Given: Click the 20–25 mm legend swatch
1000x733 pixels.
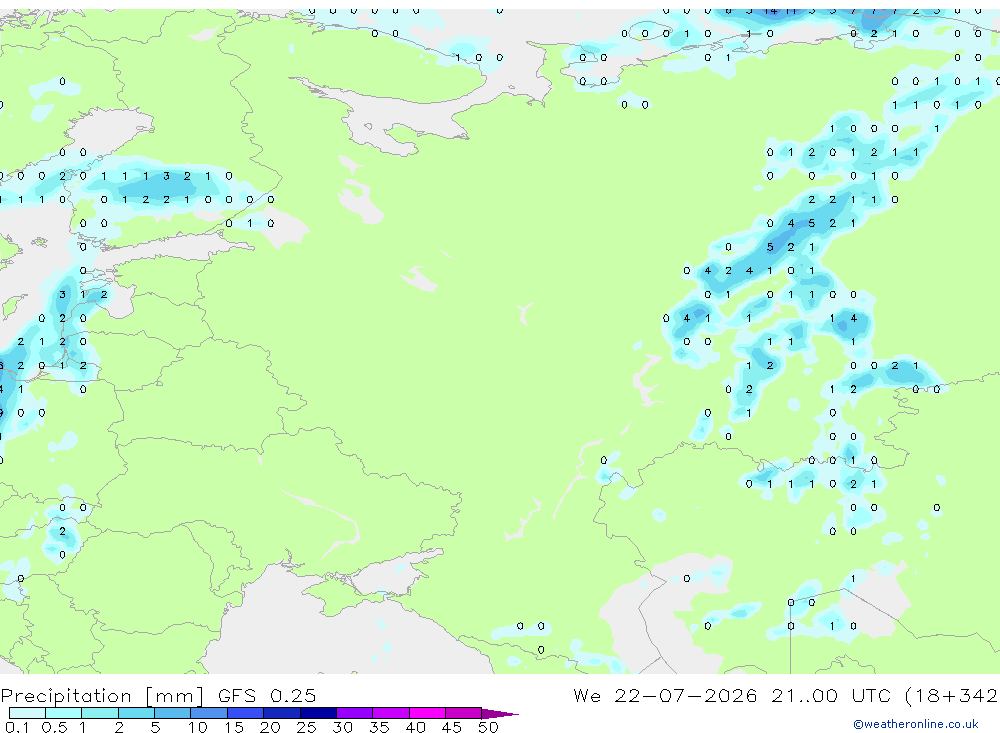Looking at the screenshot, I should [282, 713].
